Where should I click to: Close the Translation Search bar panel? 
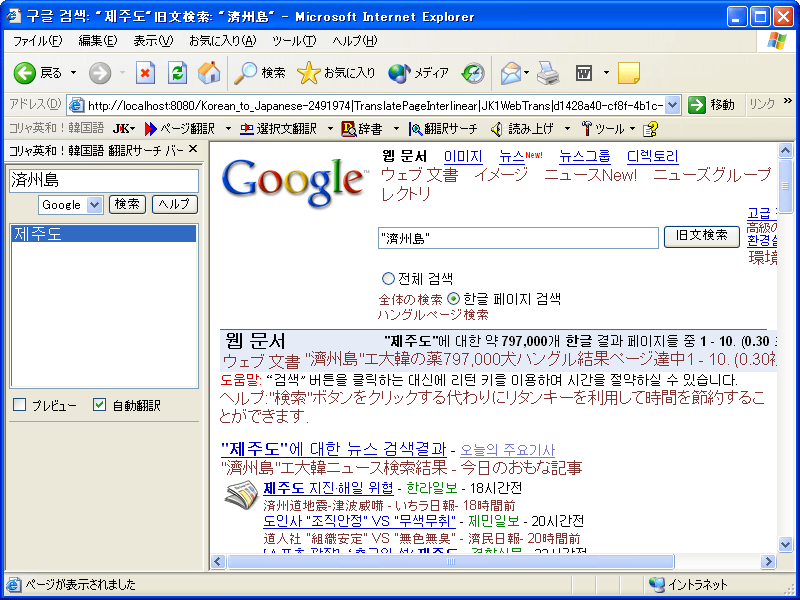pyautogui.click(x=193, y=148)
